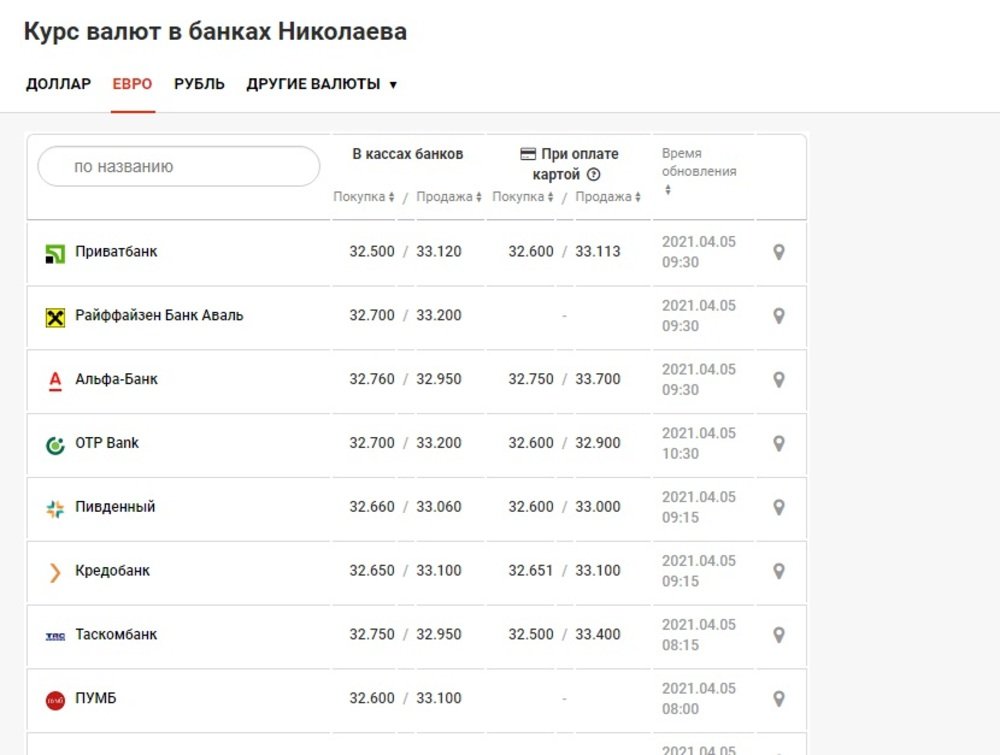This screenshot has width=1000, height=755.
Task: Open the Альфа-Банк link
Action: pos(116,379)
